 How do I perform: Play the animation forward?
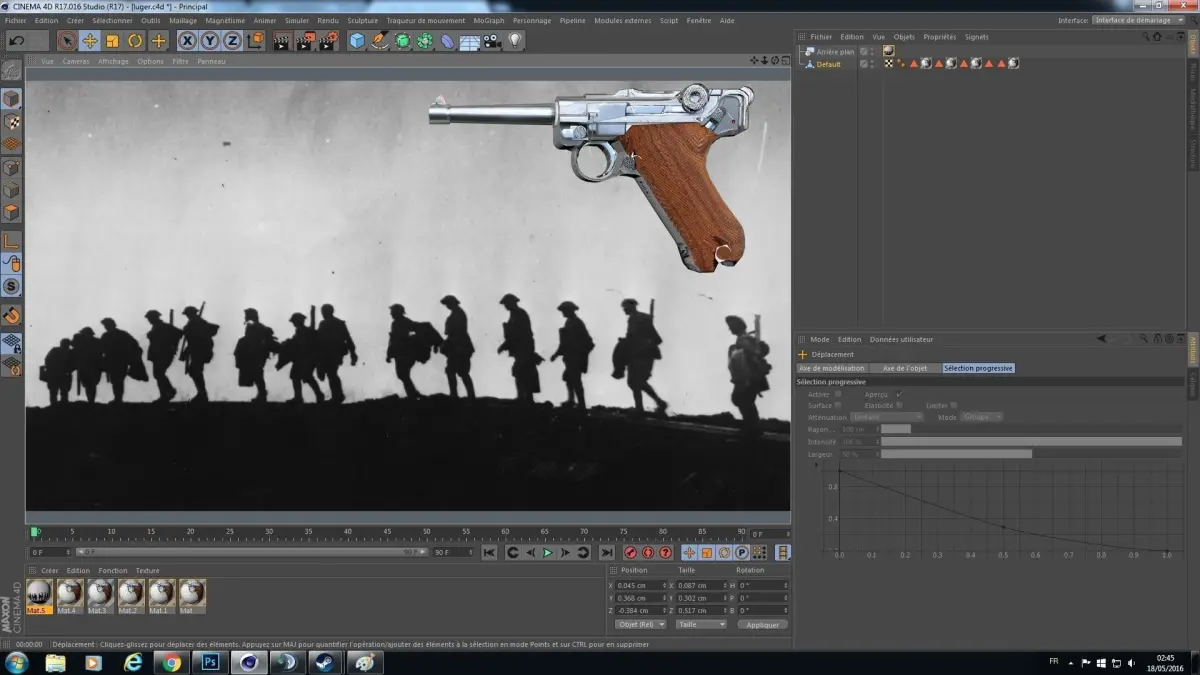[x=547, y=552]
